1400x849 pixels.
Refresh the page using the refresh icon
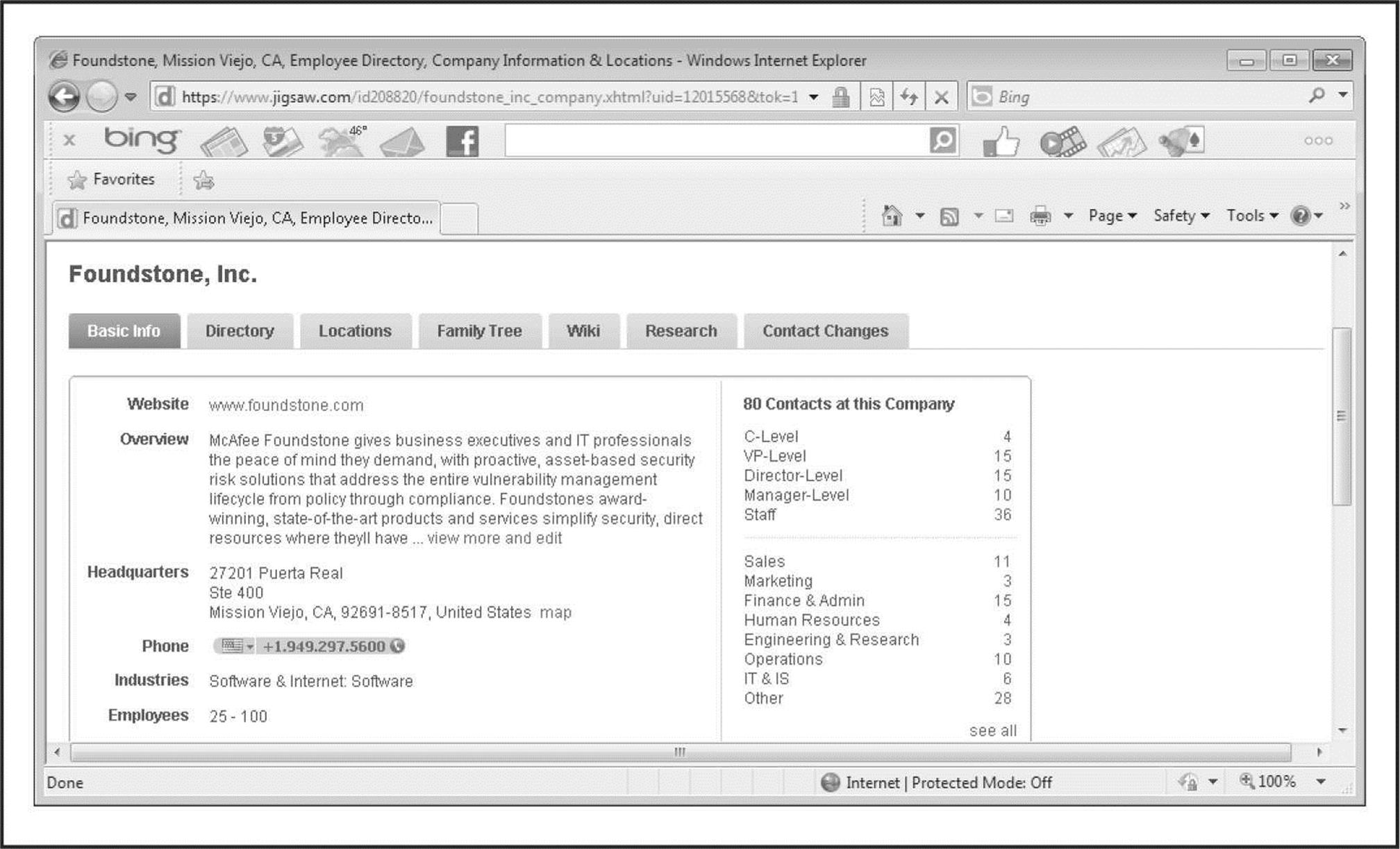(x=909, y=97)
